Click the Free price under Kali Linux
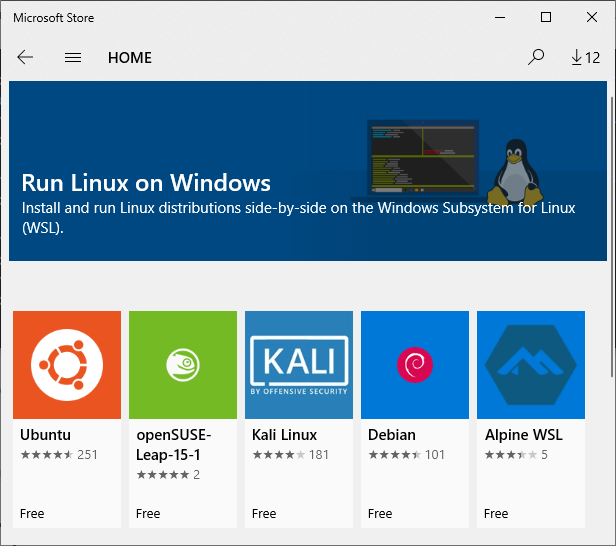This screenshot has width=616, height=546. (x=264, y=513)
